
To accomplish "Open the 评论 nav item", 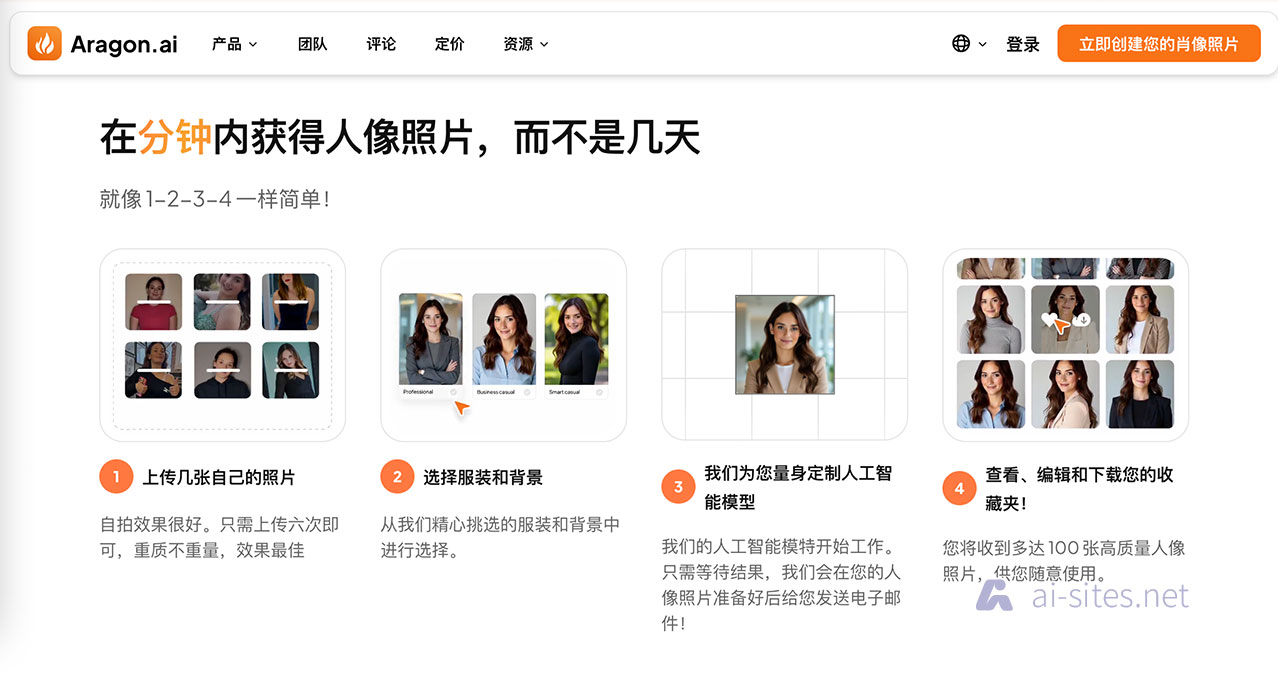I will pyautogui.click(x=381, y=44).
